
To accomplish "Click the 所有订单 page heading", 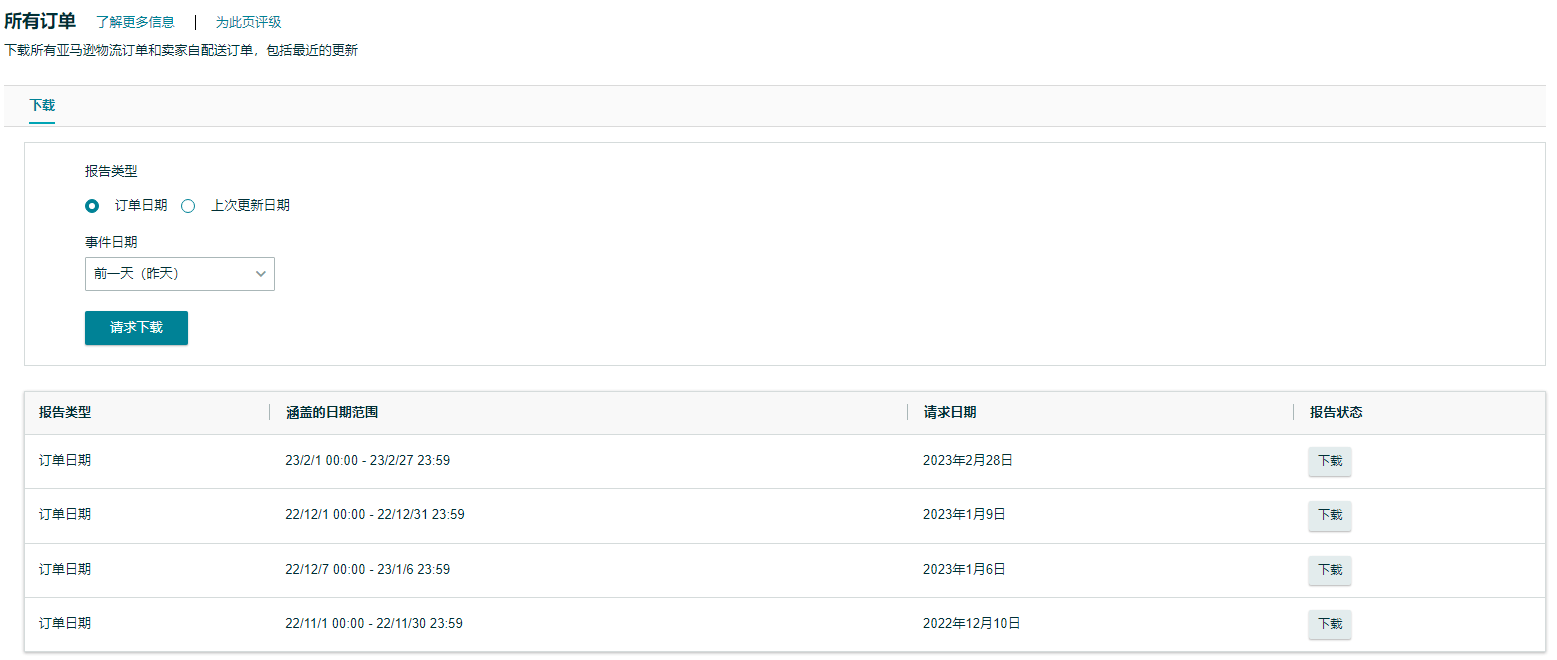I will (40, 21).
